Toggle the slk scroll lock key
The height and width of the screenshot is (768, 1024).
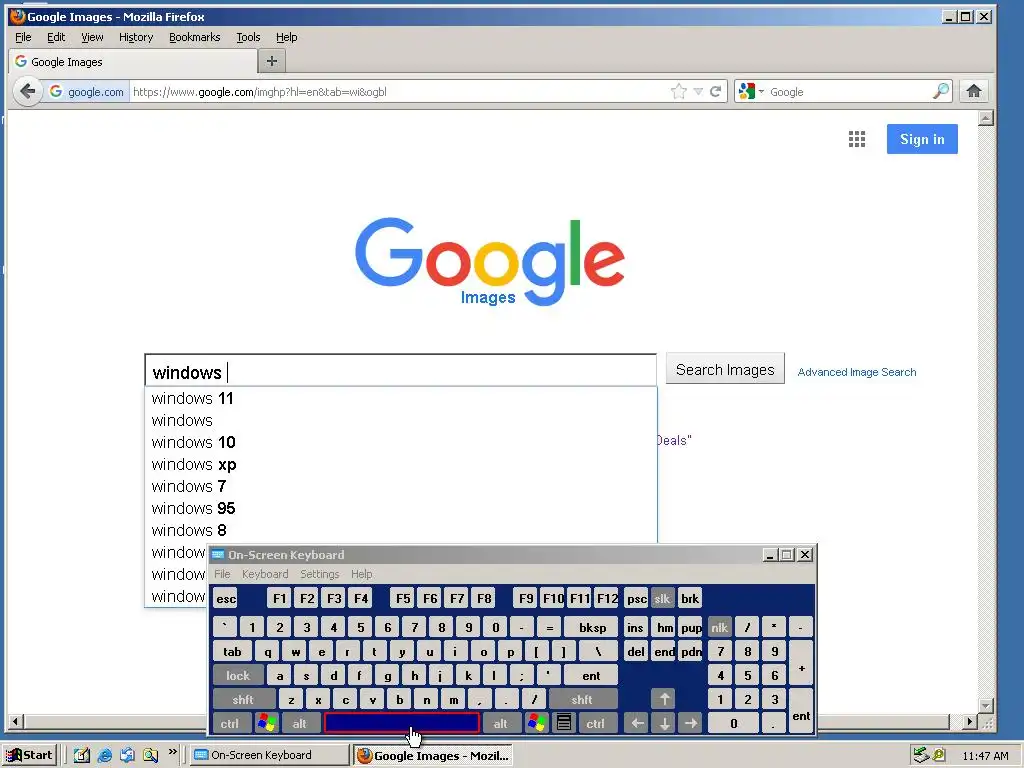[x=662, y=598]
